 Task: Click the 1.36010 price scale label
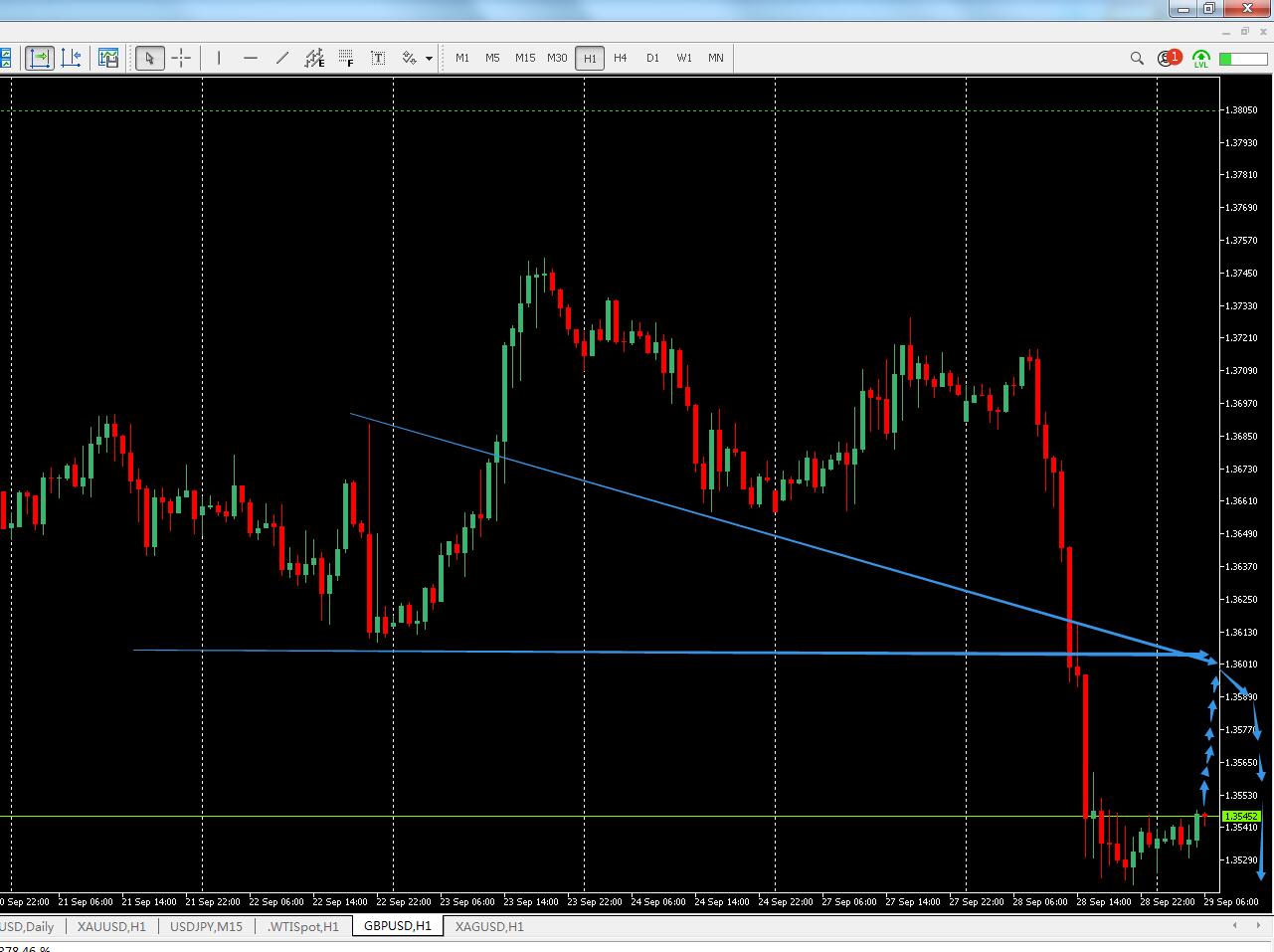(1242, 665)
